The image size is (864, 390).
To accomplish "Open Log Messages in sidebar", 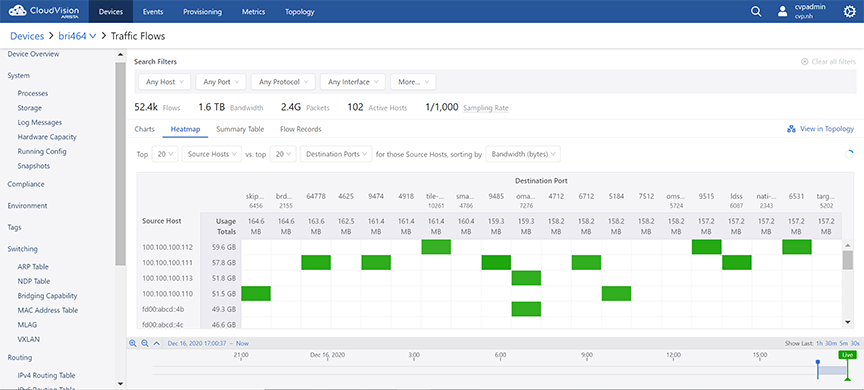I will [40, 122].
